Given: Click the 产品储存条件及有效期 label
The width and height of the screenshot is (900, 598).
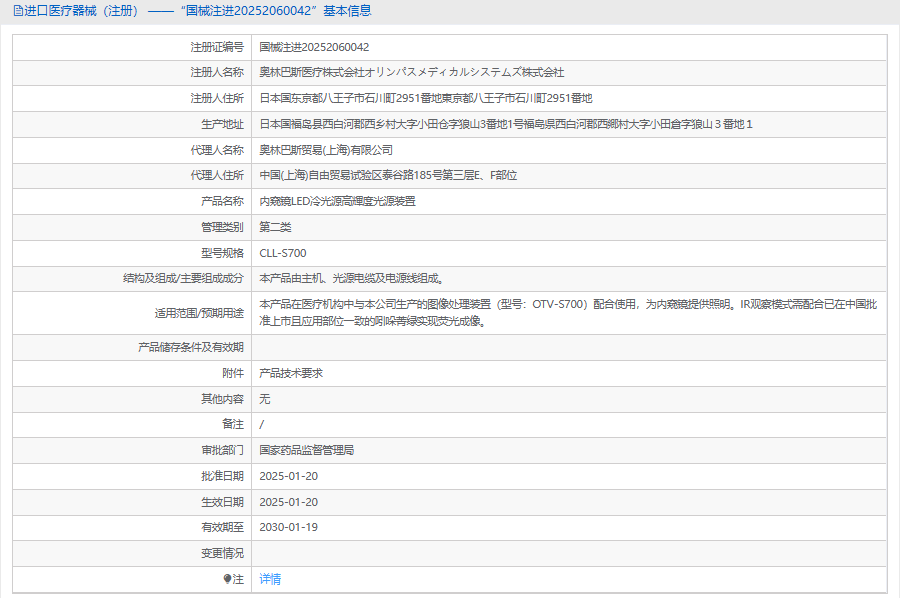Looking at the screenshot, I should (x=191, y=347).
